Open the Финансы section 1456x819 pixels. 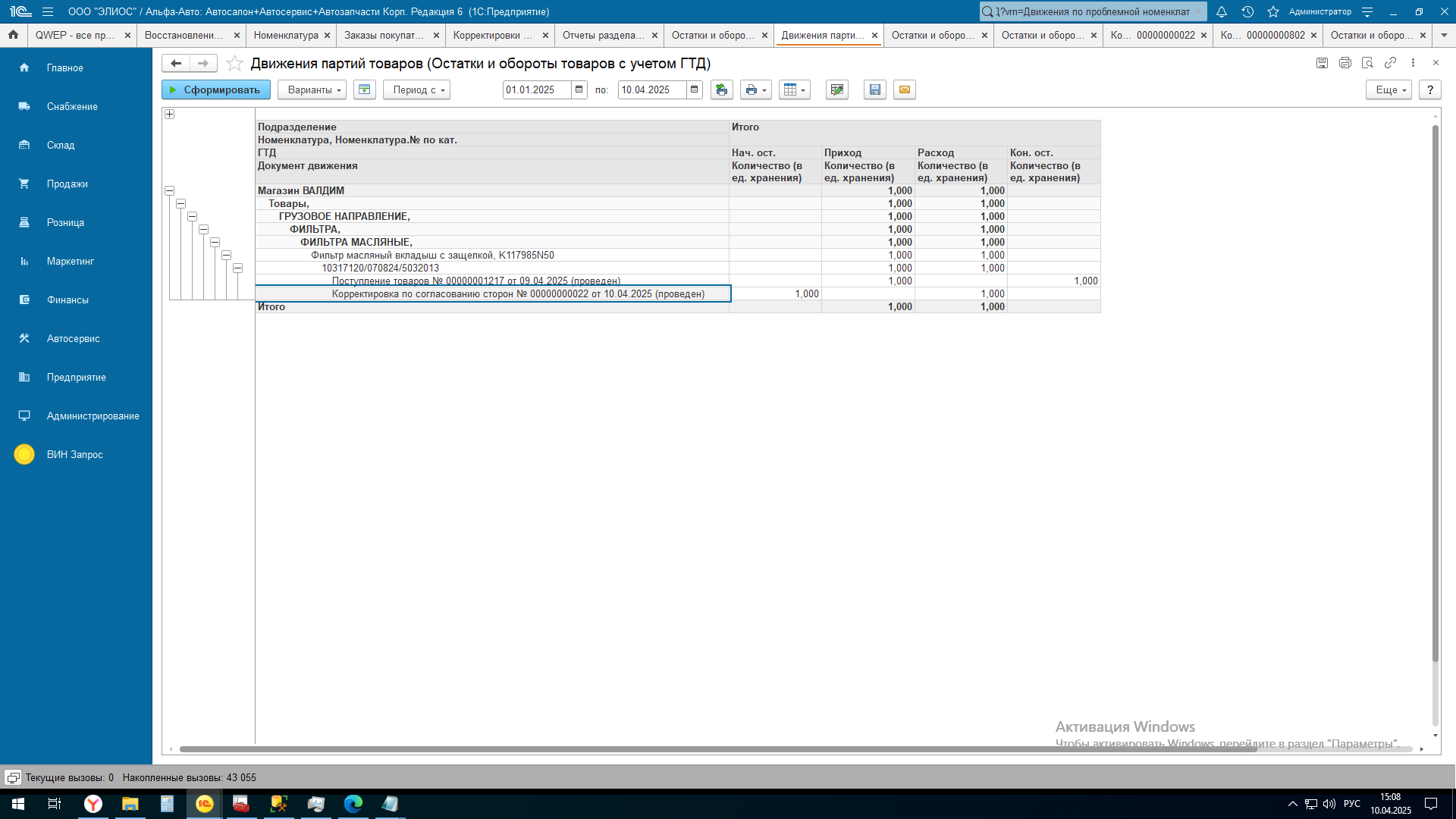click(x=76, y=300)
